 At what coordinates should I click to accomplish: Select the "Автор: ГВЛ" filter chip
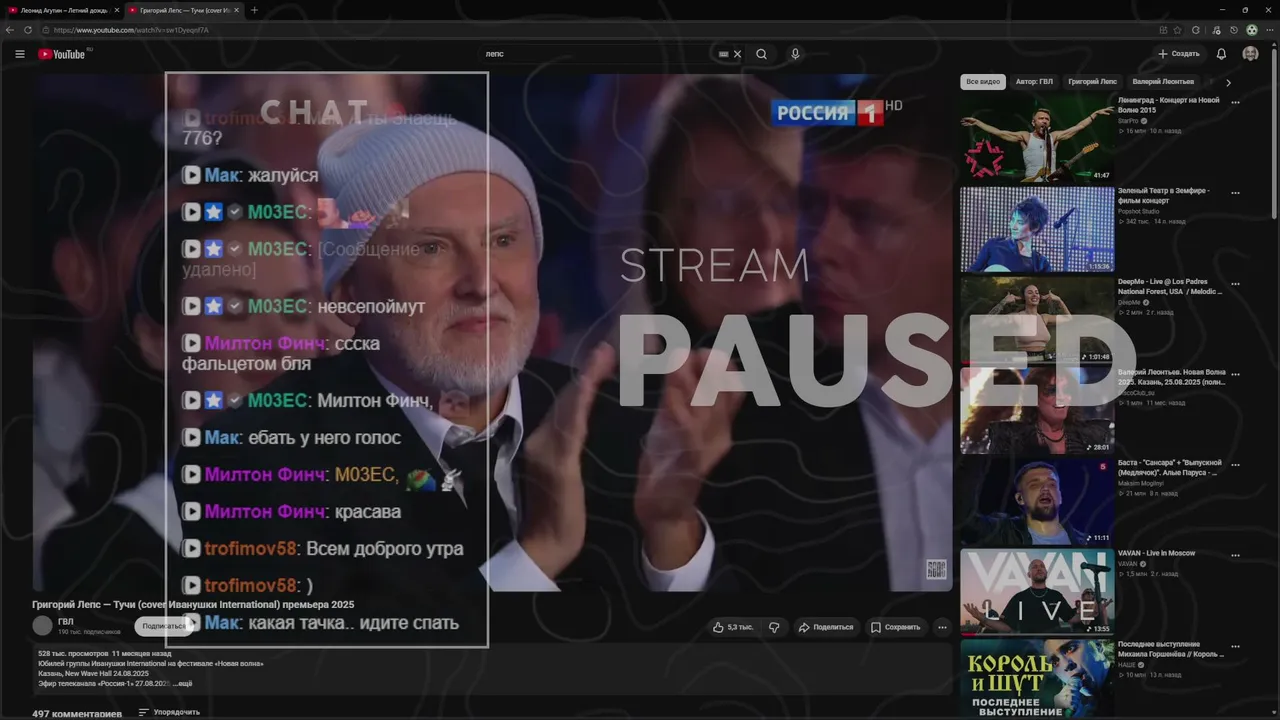1034,82
